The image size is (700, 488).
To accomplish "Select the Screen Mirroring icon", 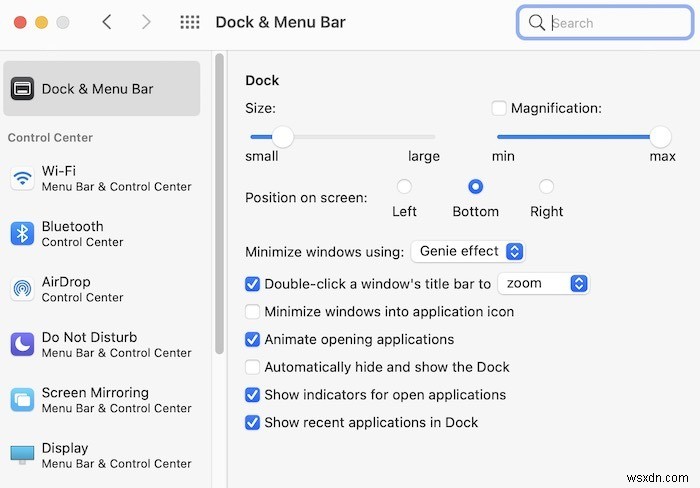I will [x=22, y=400].
